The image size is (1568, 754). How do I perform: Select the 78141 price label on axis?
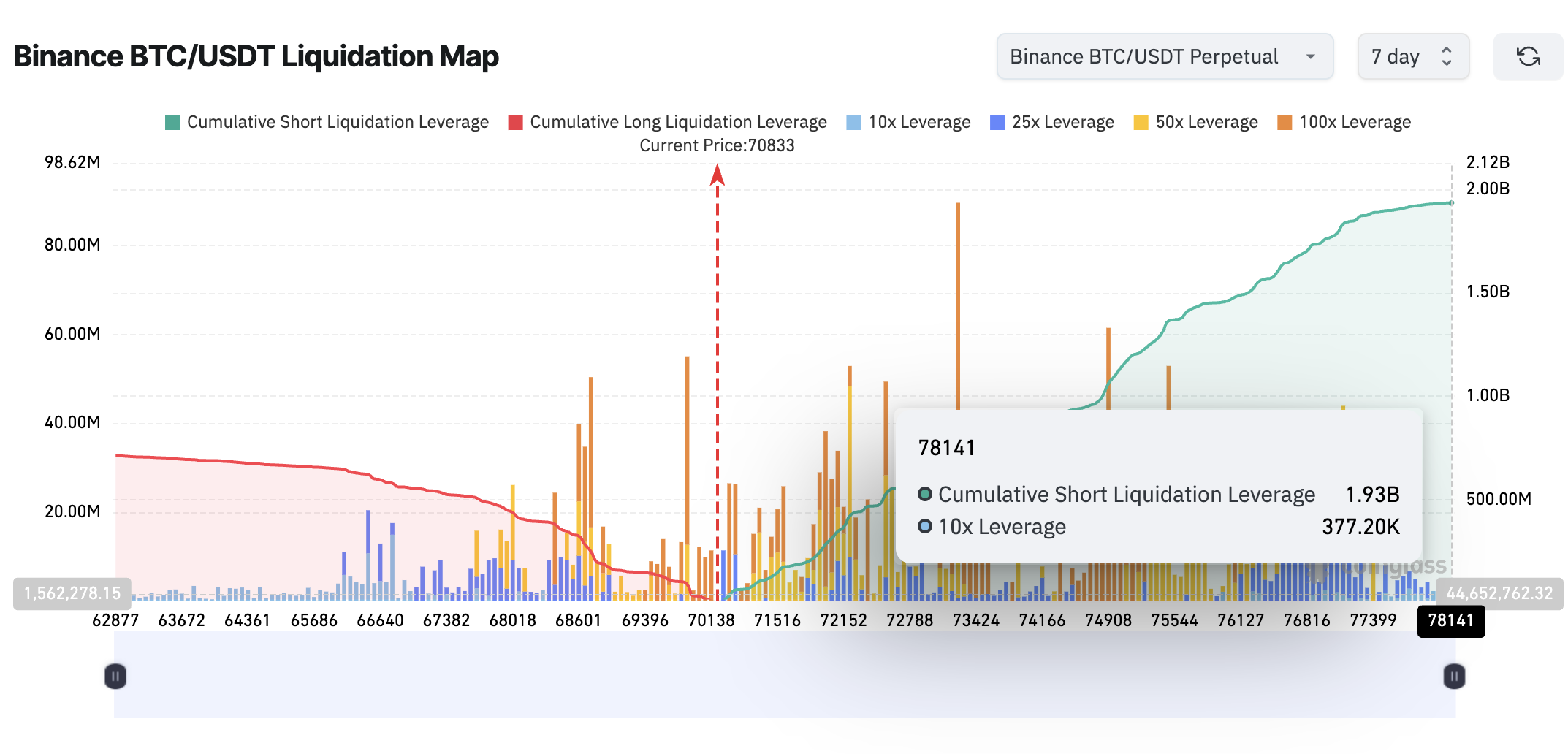pyautogui.click(x=1451, y=622)
